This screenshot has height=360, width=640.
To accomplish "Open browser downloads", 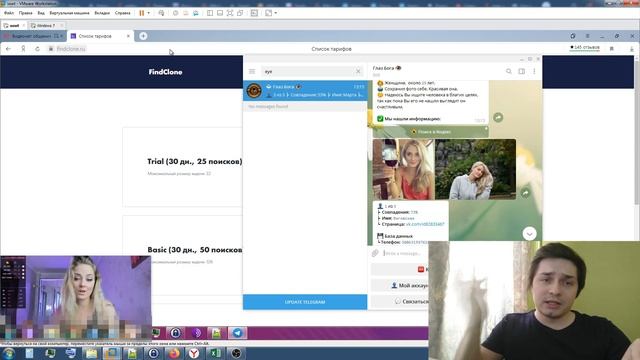I will (631, 49).
